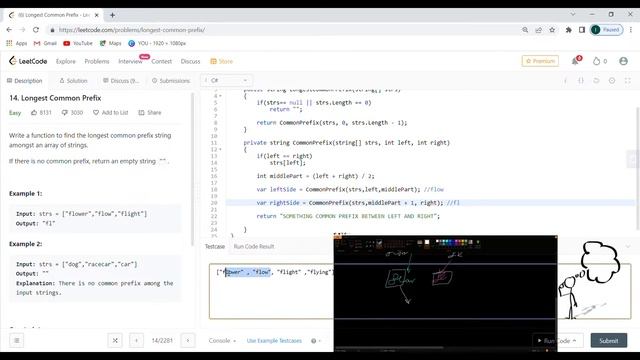Open the Apps bookmark shortcut
The height and width of the screenshot is (360, 640).
pos(17,43)
